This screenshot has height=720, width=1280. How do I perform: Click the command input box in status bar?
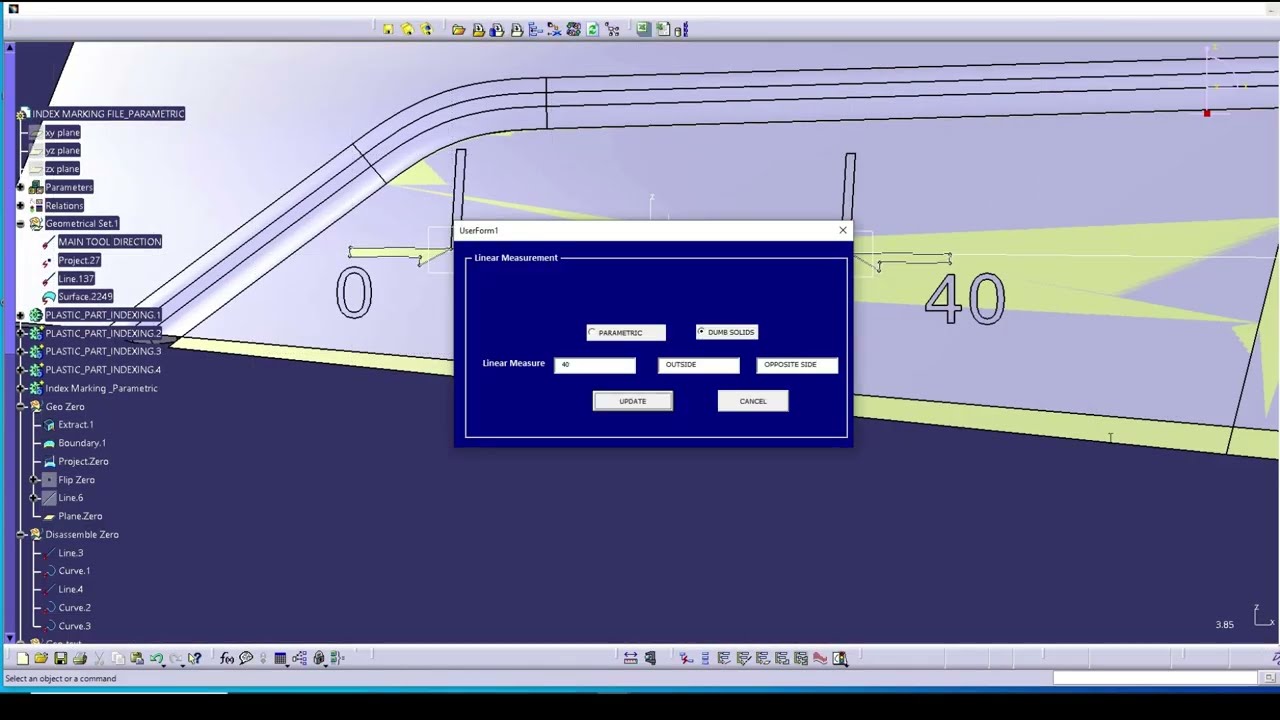tap(1155, 678)
